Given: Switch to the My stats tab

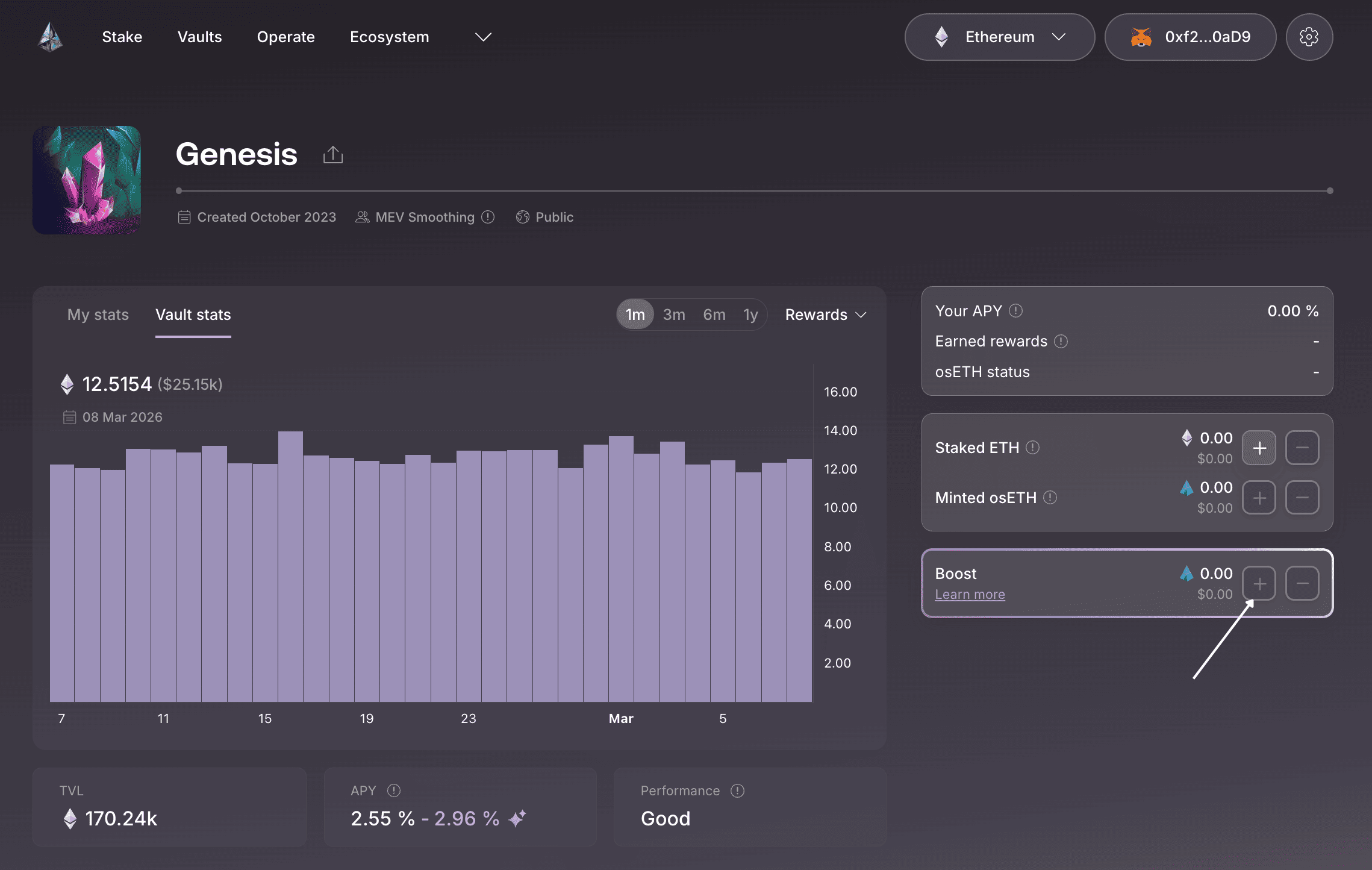Looking at the screenshot, I should [x=98, y=315].
